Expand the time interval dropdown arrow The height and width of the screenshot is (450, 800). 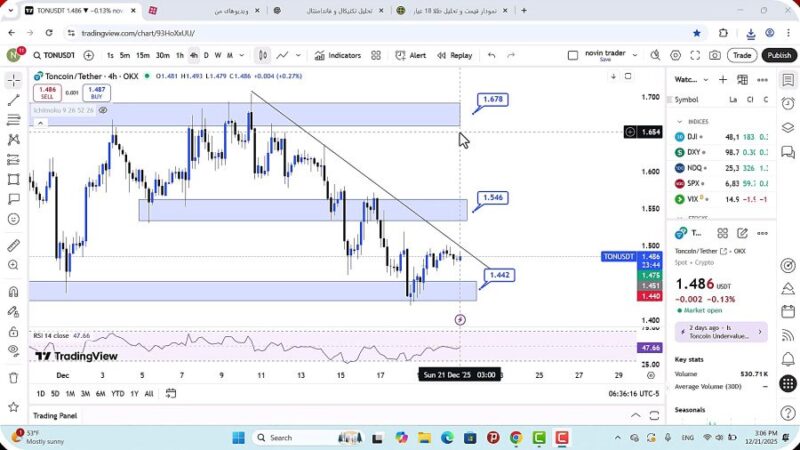pyautogui.click(x=242, y=55)
